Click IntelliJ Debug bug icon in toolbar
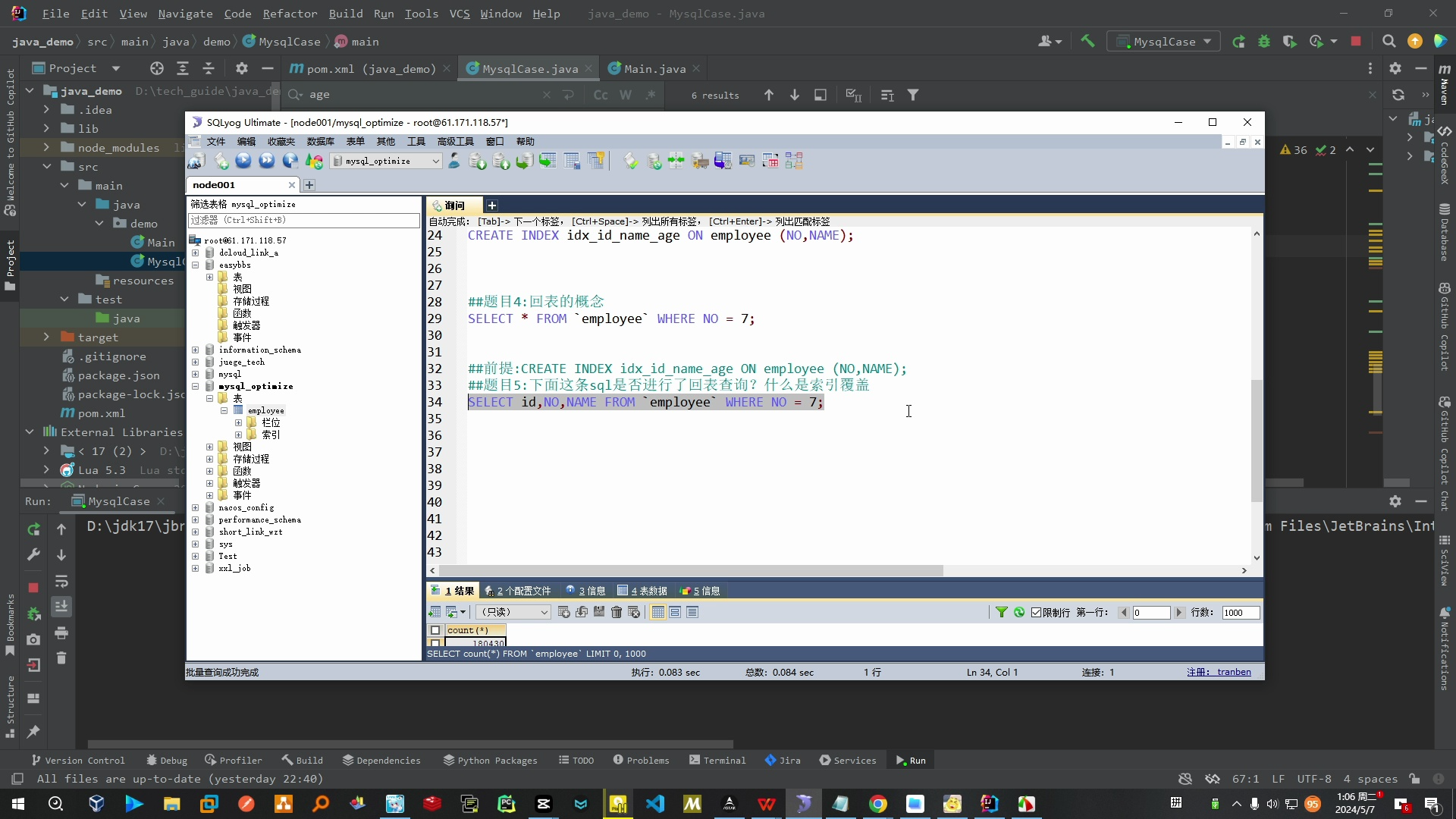Screen dimensions: 1456x819 1263,42
